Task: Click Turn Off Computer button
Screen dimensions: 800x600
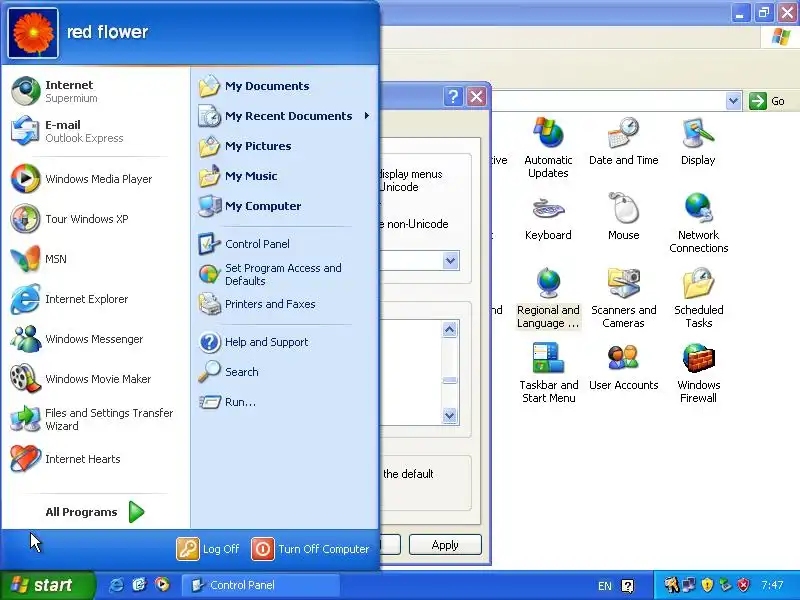Action: click(310, 549)
